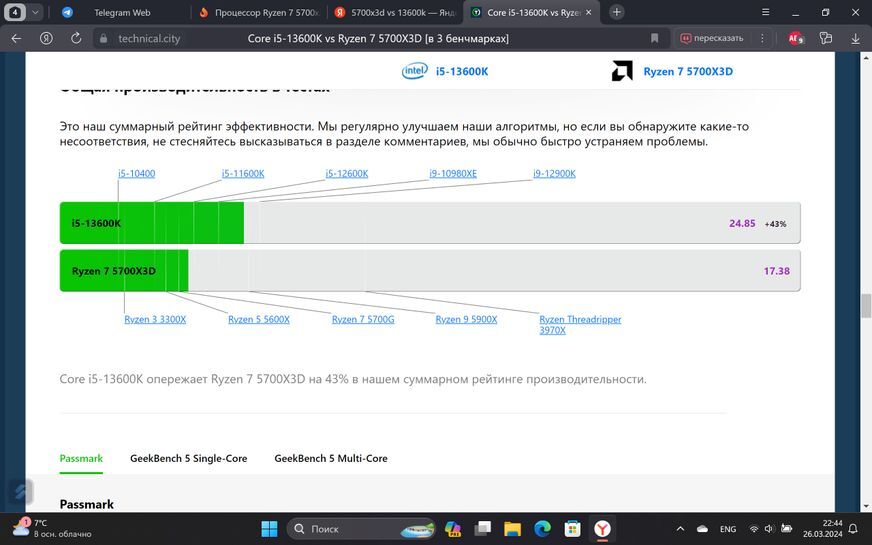Viewport: 872px width, 545px height.
Task: Select the GeekBench 5 Multi-Core tab
Action: coord(331,458)
